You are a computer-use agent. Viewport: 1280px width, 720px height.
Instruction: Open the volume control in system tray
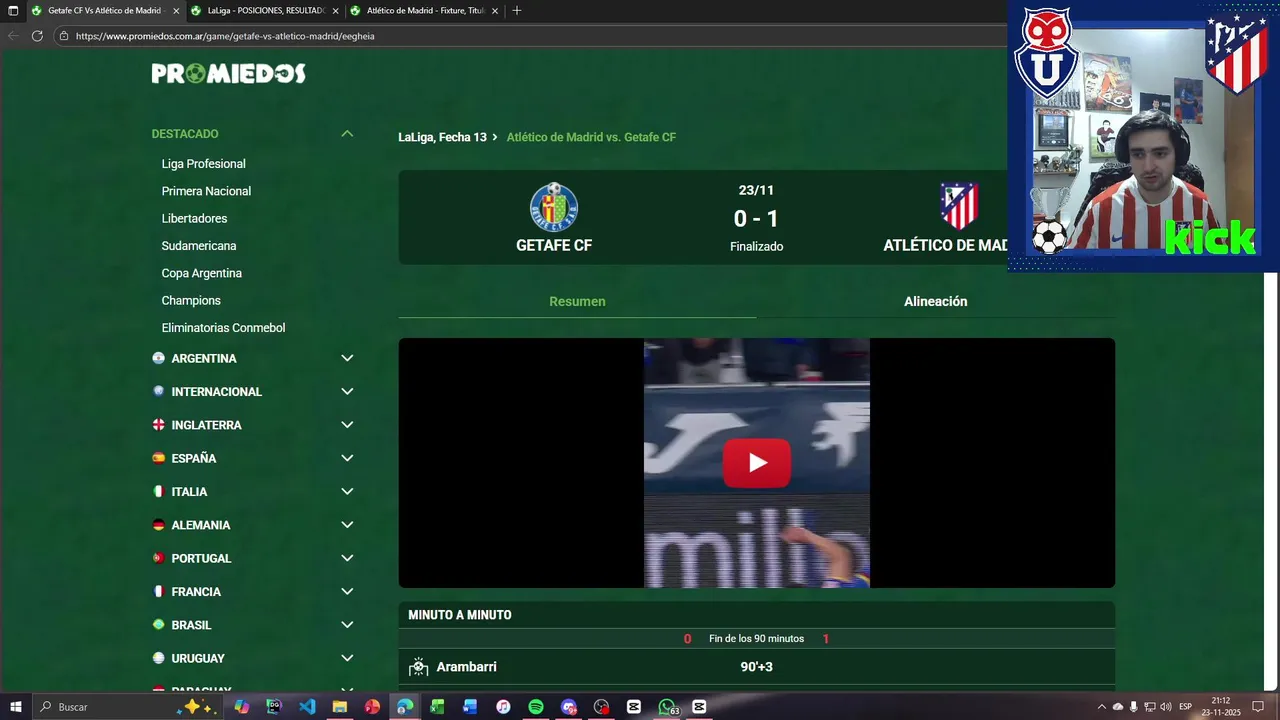1166,707
